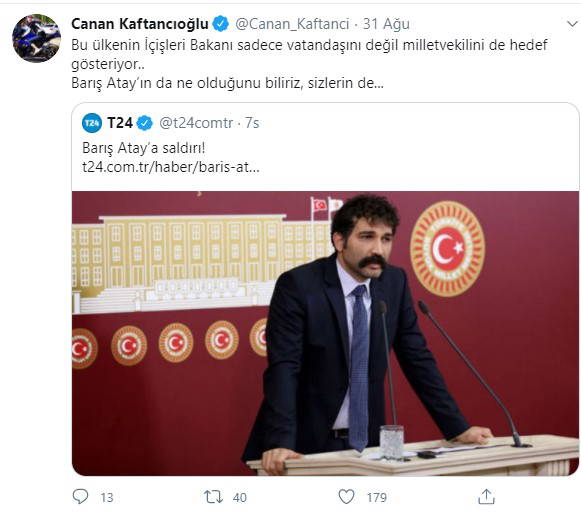View the 13 replies count
The width and height of the screenshot is (581, 515).
[107, 497]
